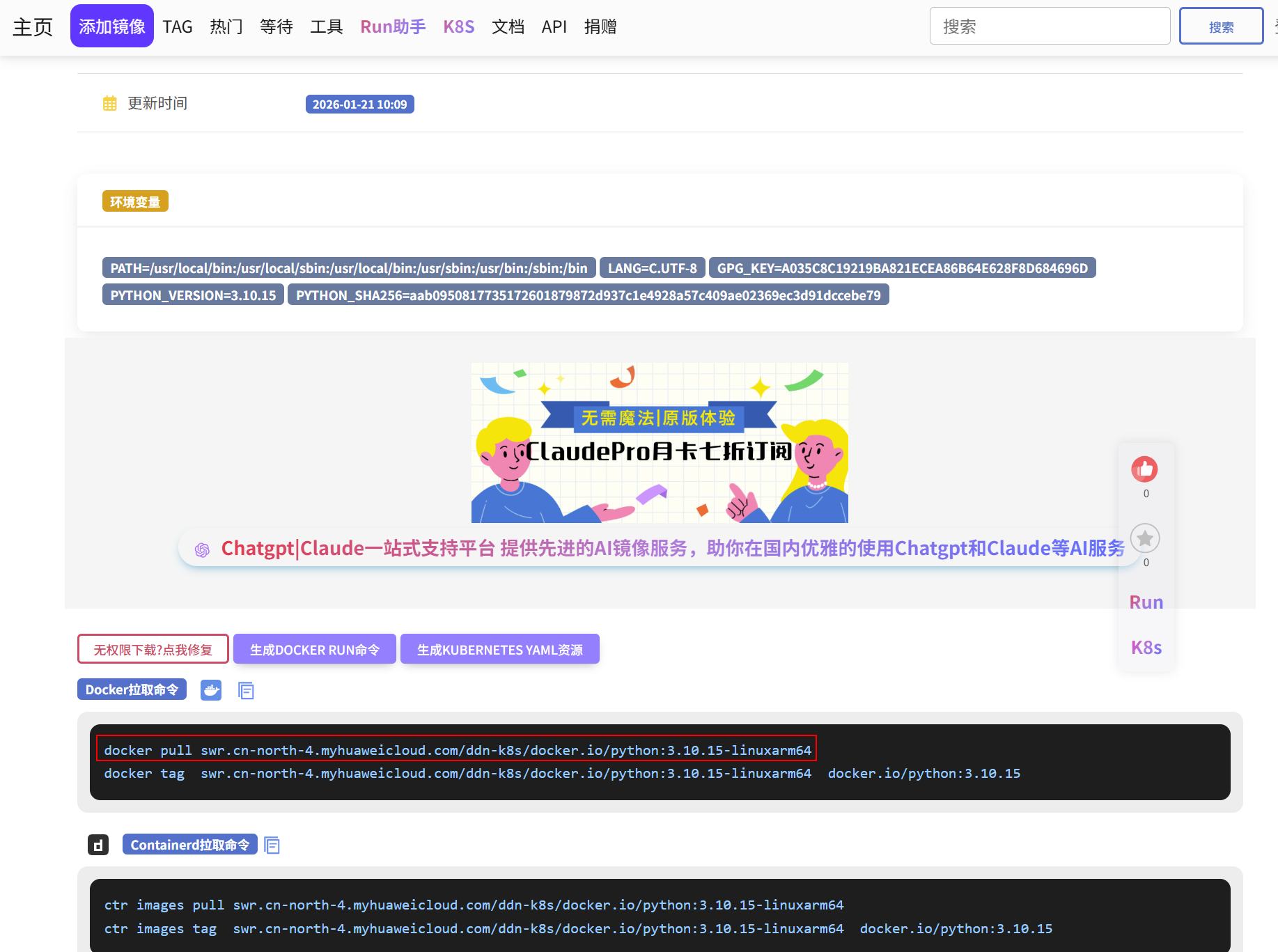Click the docker tag command line
This screenshot has height=952, width=1278.
pos(562,774)
